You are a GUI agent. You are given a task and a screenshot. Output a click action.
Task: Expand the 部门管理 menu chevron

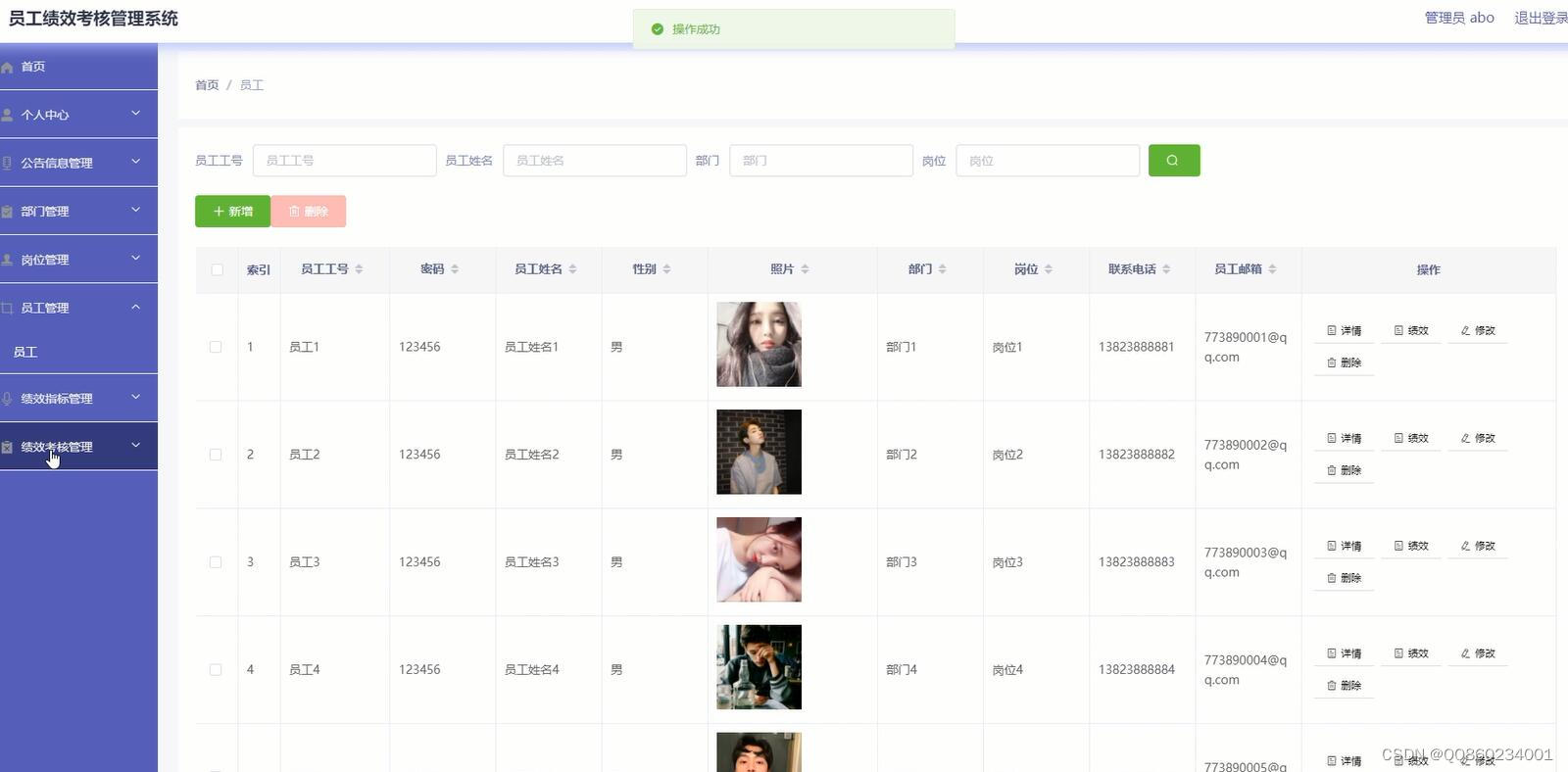[136, 210]
